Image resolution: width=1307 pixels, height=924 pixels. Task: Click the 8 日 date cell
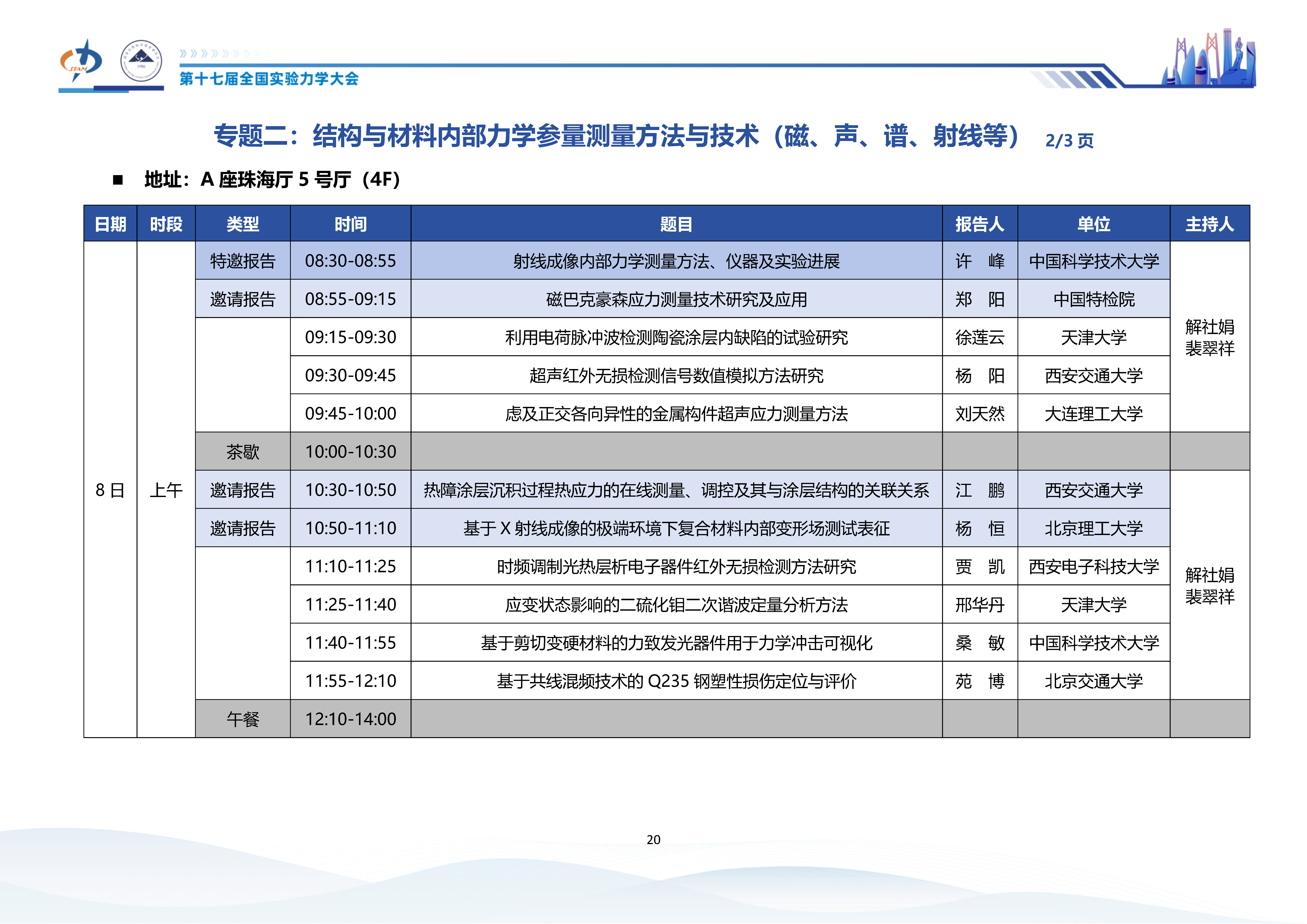coord(110,490)
